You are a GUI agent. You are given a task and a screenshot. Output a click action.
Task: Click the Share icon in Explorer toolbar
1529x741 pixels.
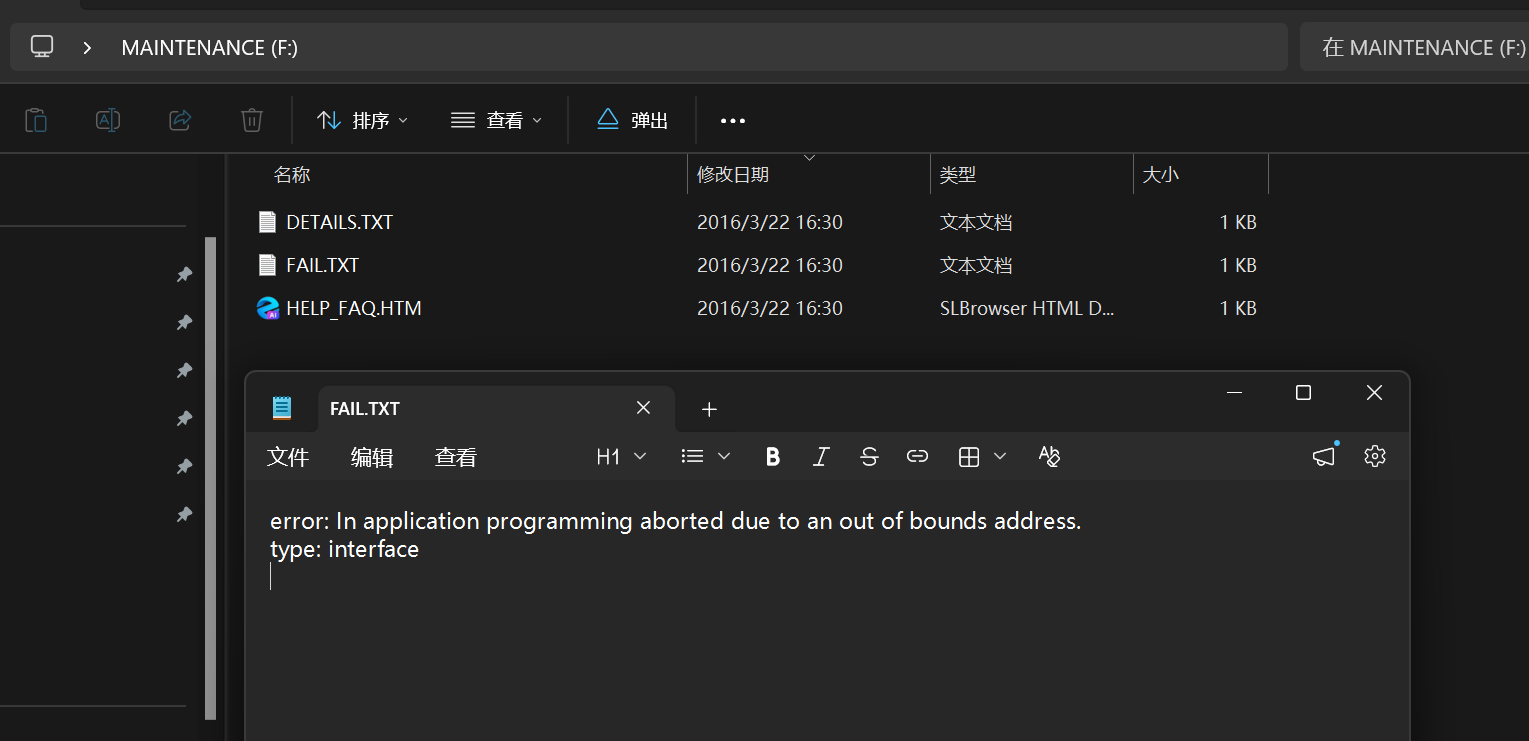[180, 120]
